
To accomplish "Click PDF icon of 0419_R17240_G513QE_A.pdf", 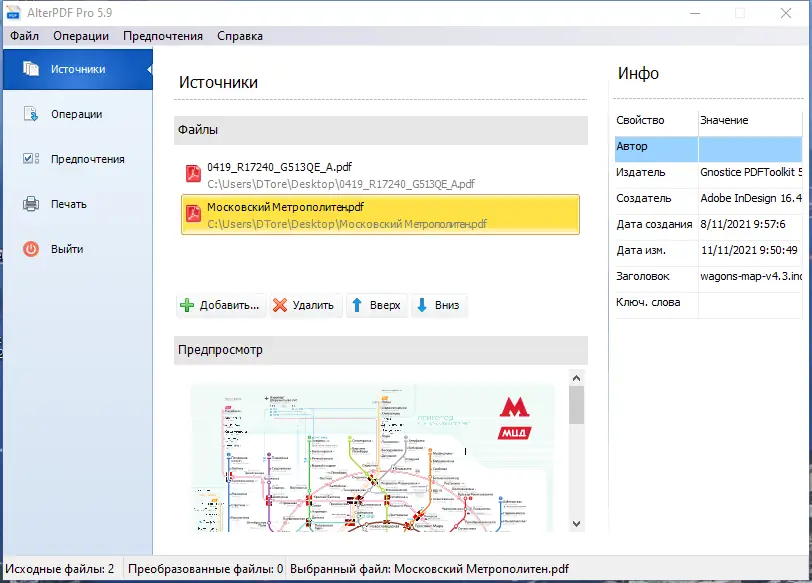I will click(x=194, y=173).
